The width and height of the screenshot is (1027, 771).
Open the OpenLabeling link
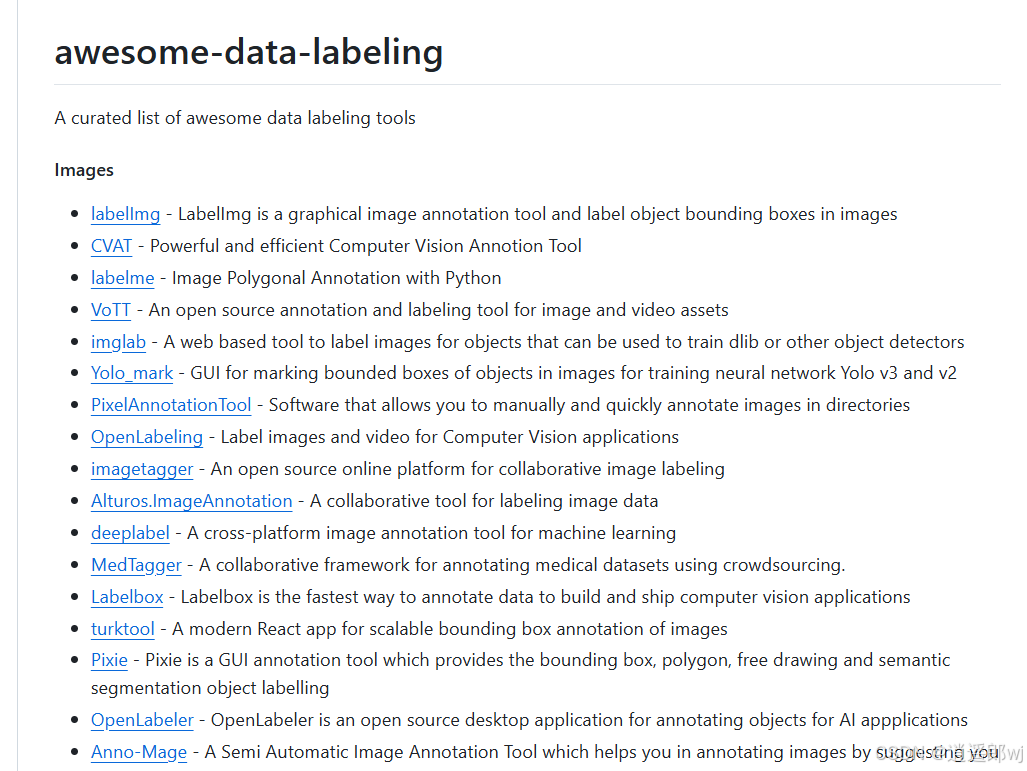click(147, 437)
